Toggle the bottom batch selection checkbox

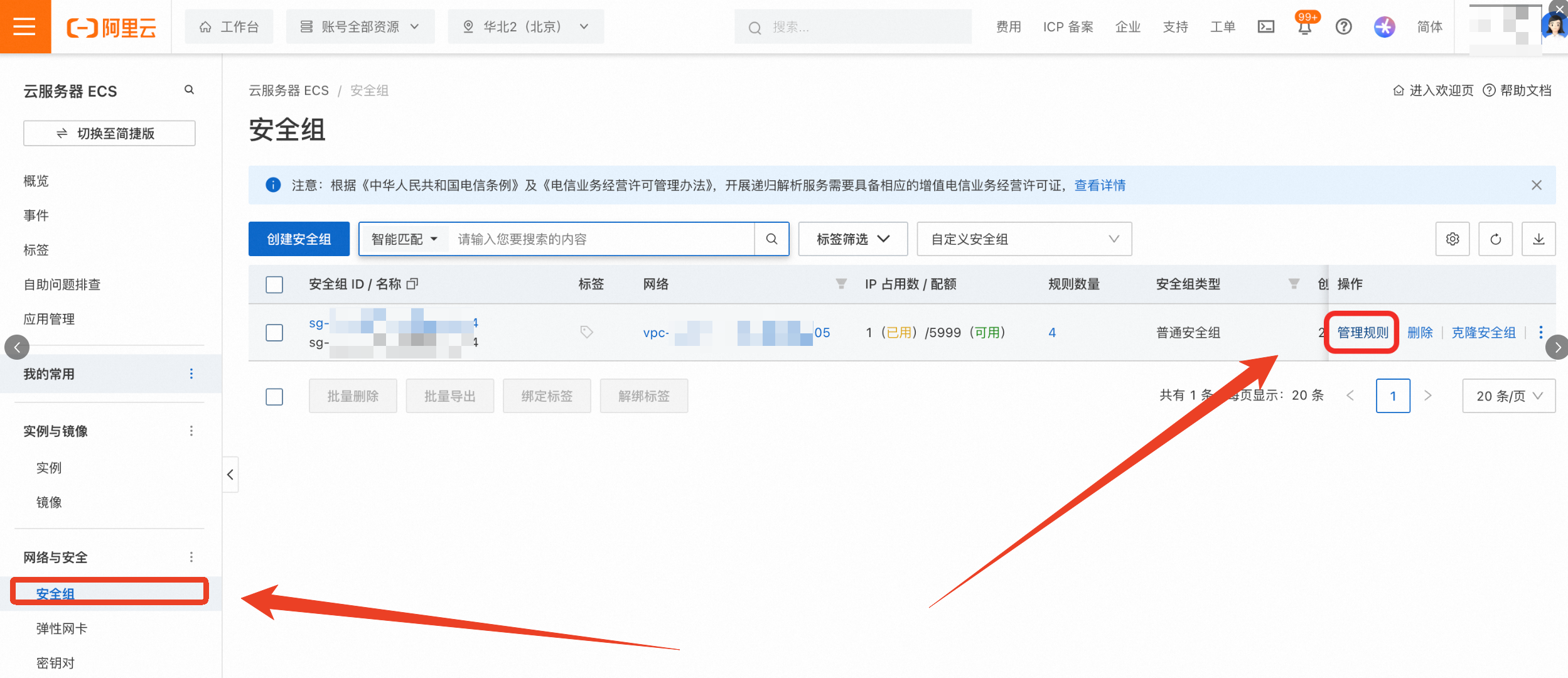coord(274,396)
